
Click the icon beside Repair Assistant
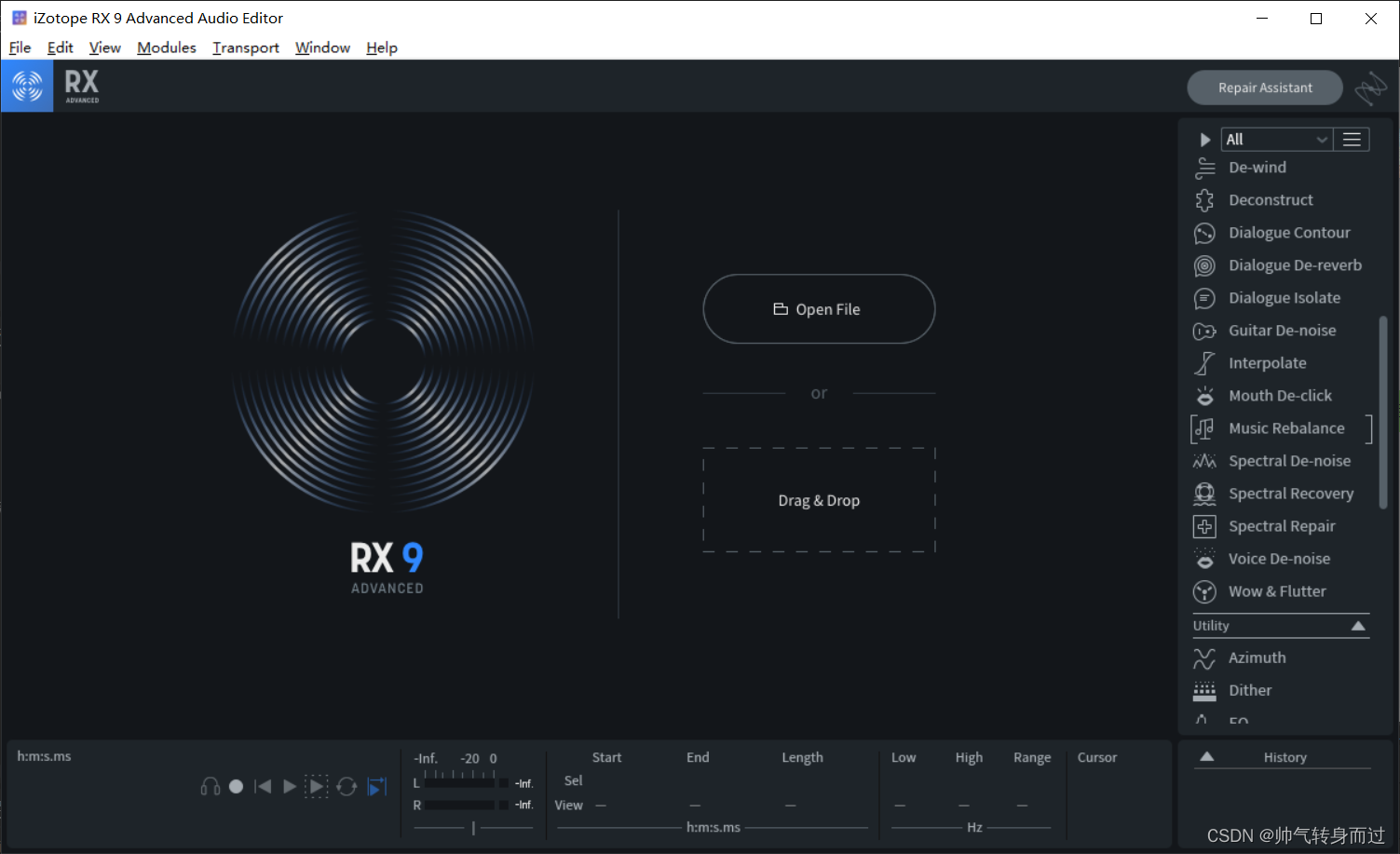pos(1370,88)
